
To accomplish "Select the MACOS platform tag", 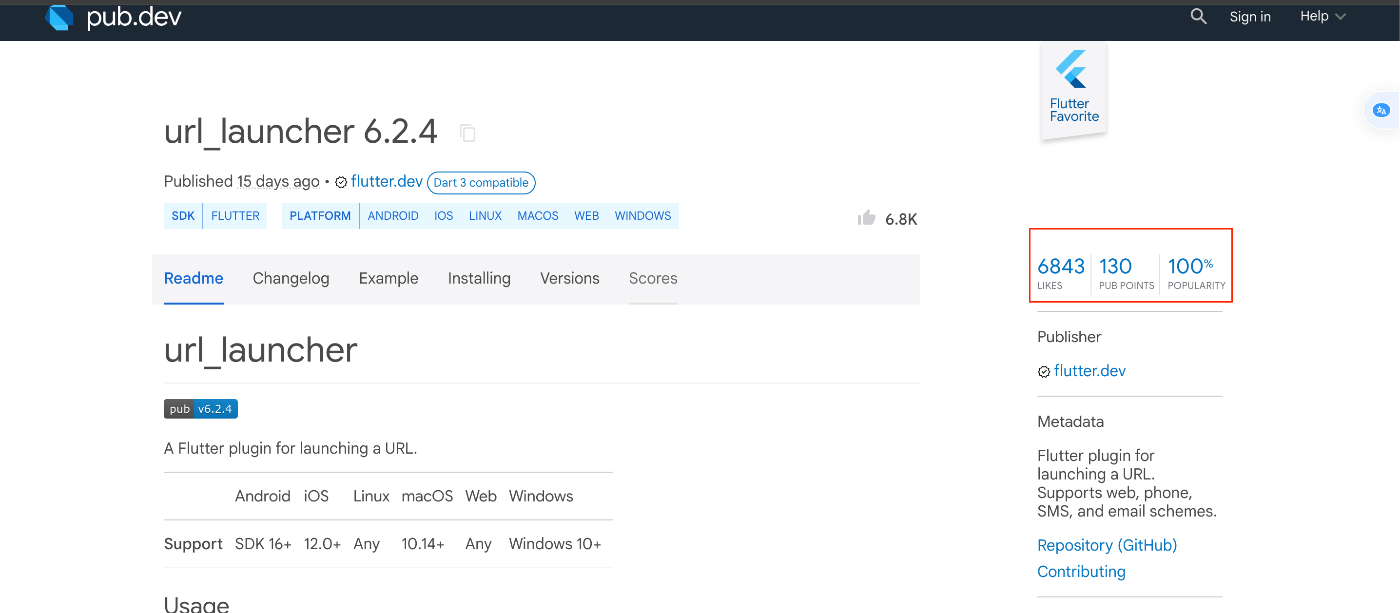I will 538,216.
